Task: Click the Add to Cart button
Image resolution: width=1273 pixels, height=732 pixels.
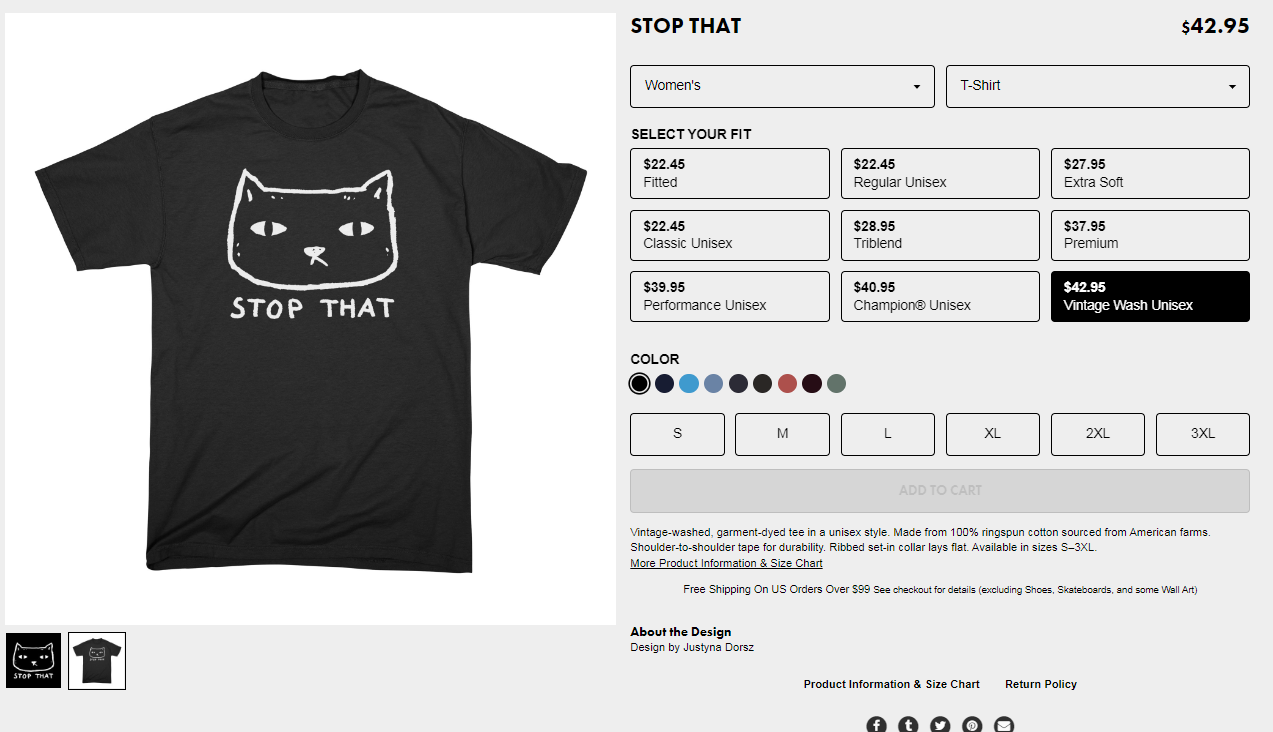Action: pos(940,491)
